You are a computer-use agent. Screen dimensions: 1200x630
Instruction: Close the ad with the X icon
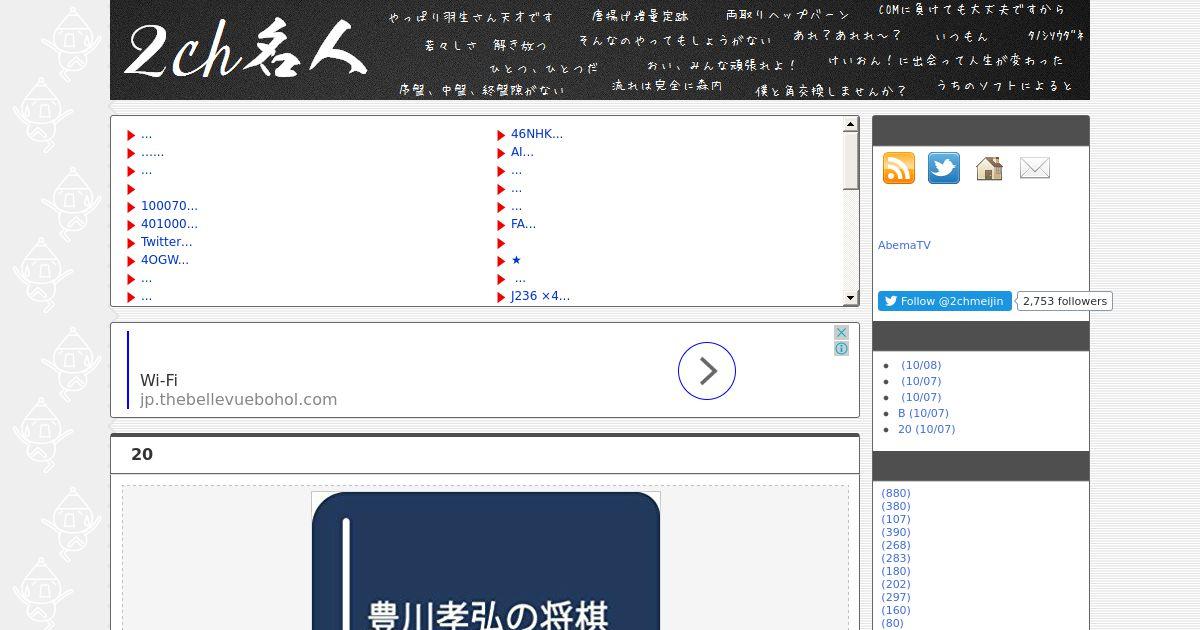click(842, 332)
